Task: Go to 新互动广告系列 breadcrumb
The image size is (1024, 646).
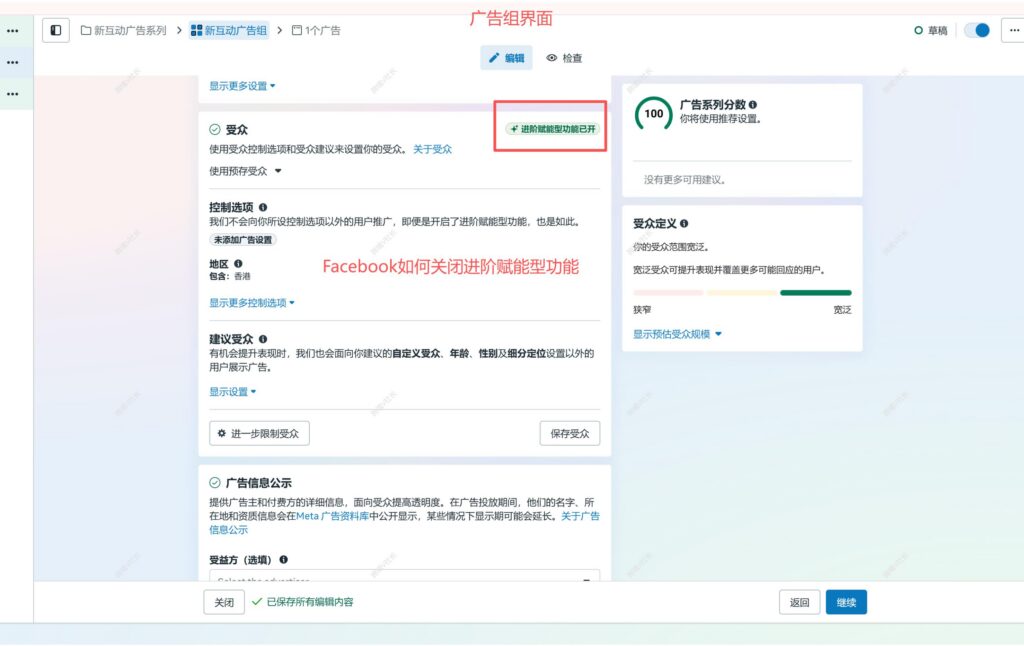Action: tap(123, 30)
